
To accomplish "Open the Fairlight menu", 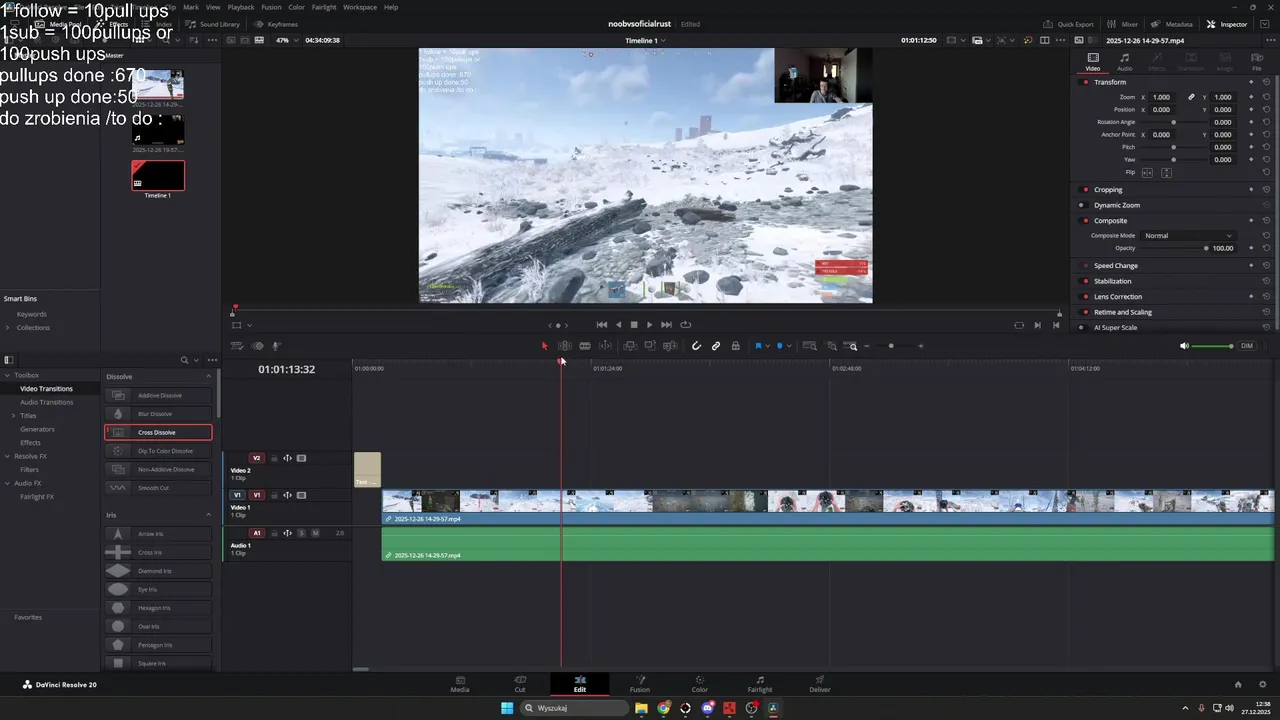I will point(324,7).
